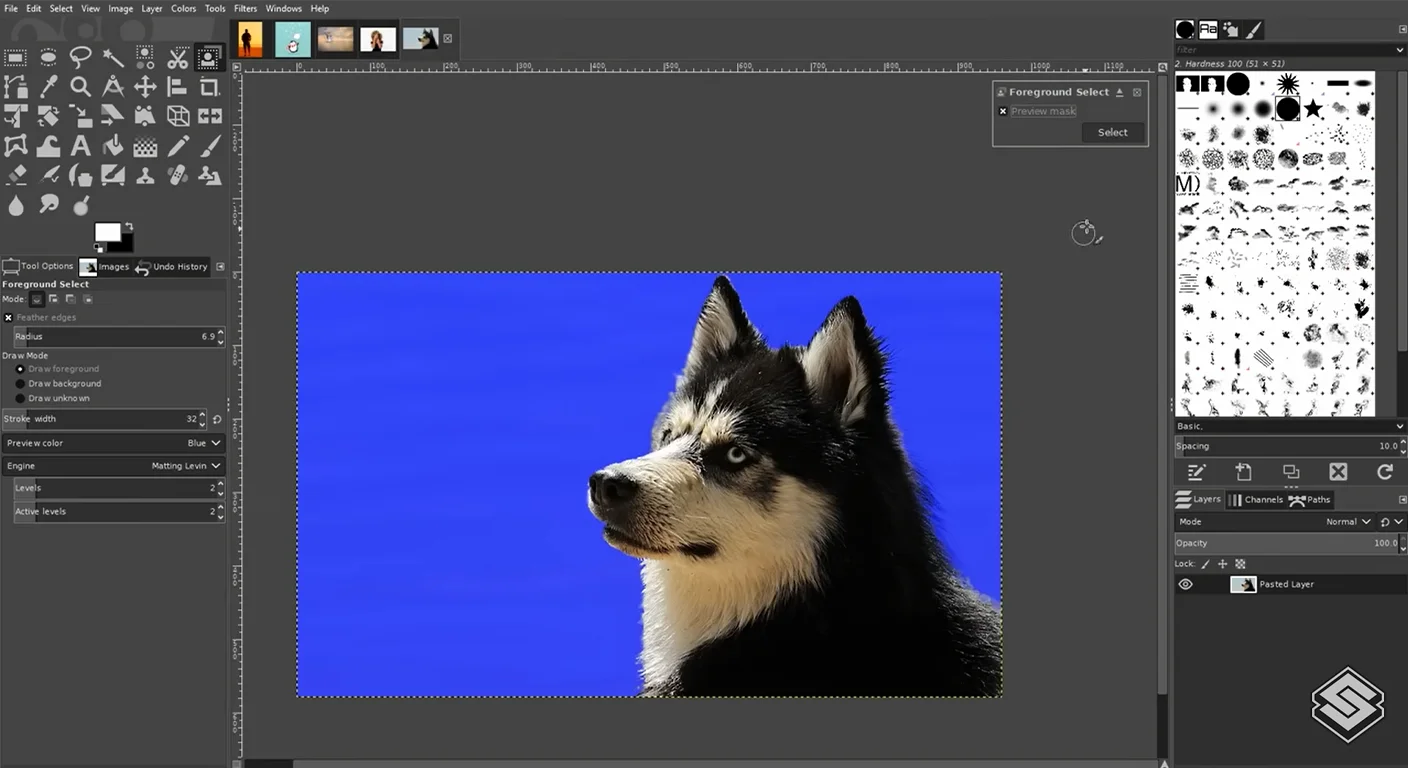Switch to the Paths tab
This screenshot has width=1408, height=768.
tap(1310, 499)
